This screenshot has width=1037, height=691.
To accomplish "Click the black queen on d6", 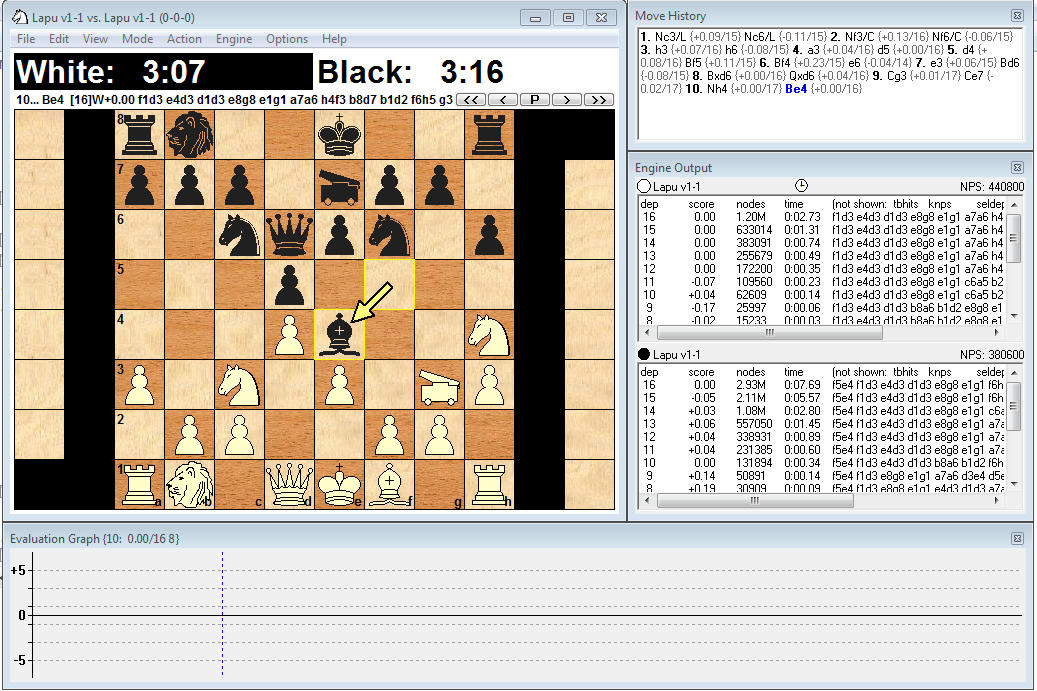I will (x=290, y=234).
